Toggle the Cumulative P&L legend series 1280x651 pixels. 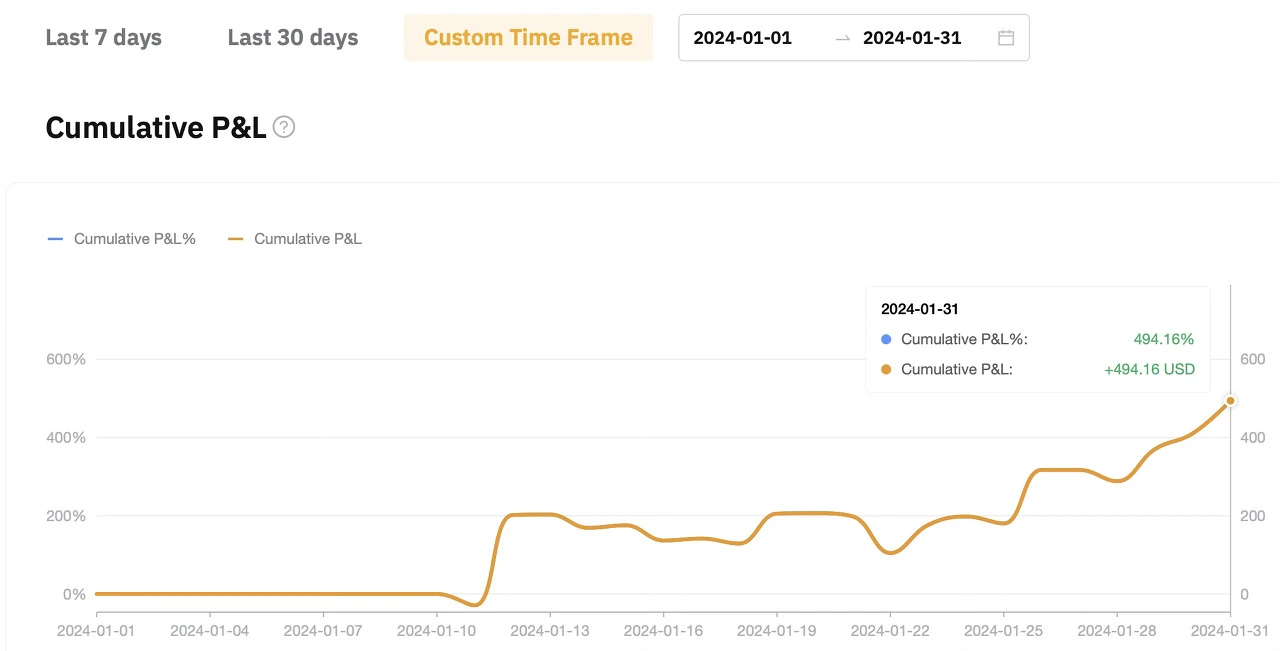point(295,239)
